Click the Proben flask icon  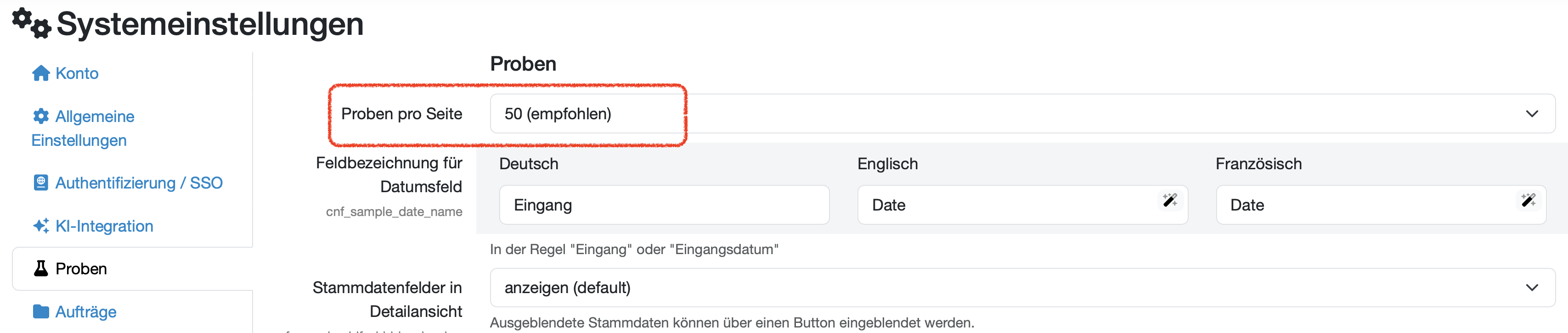pos(41,269)
